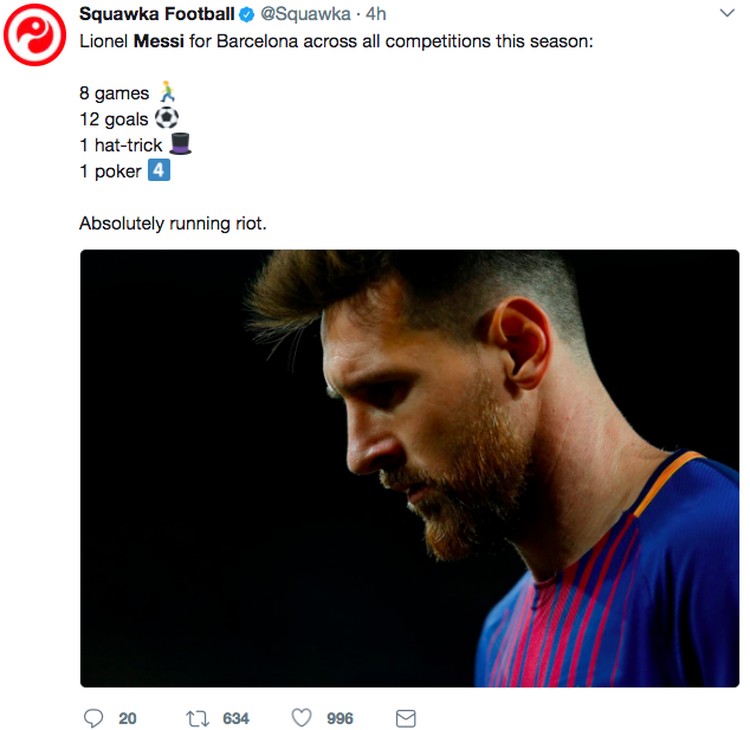
Task: Click the 'Absolutely running riot.' tweet text
Action: (x=173, y=223)
